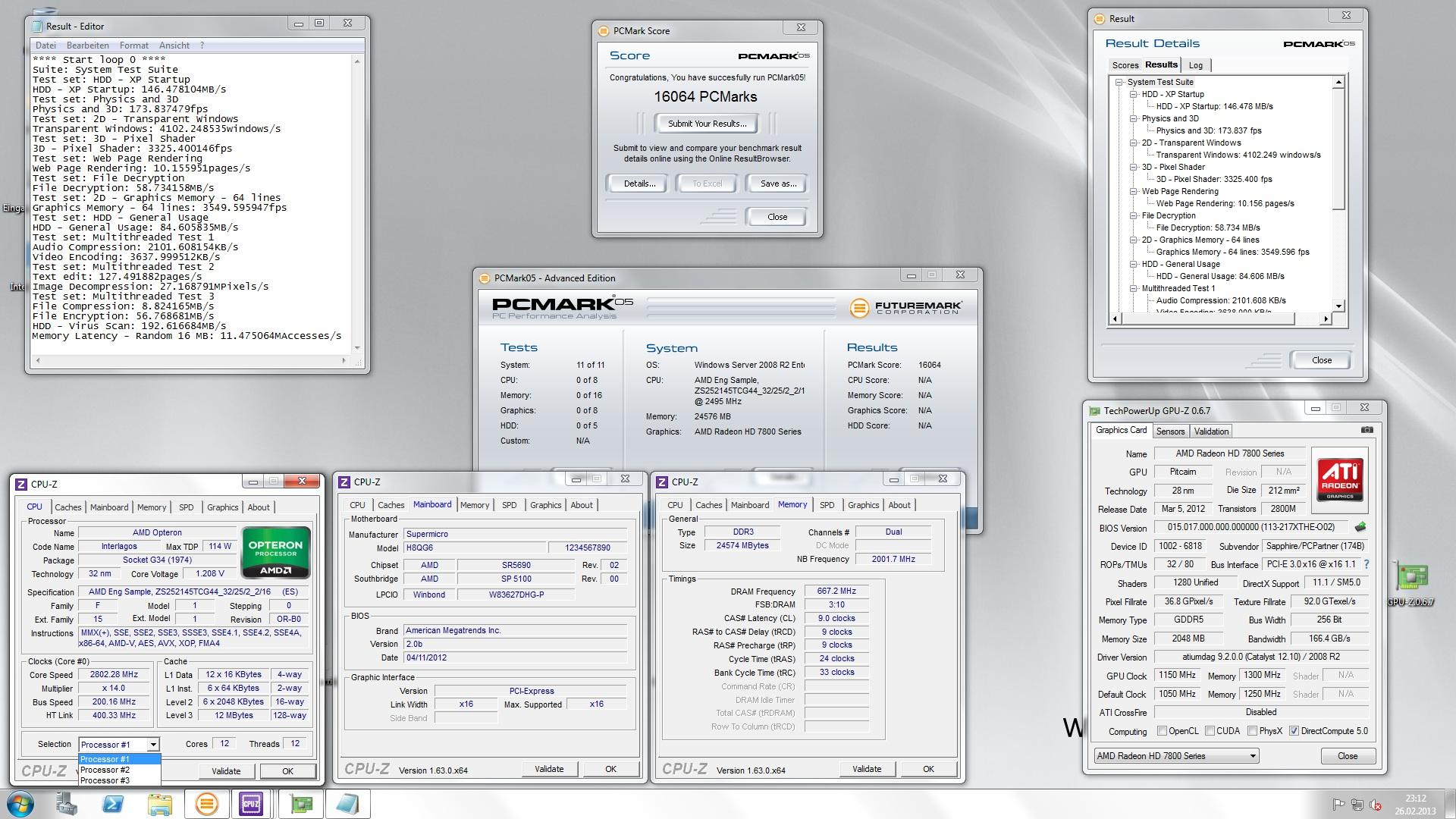
Task: Click the Details... button in PCMark Score
Action: (x=639, y=184)
